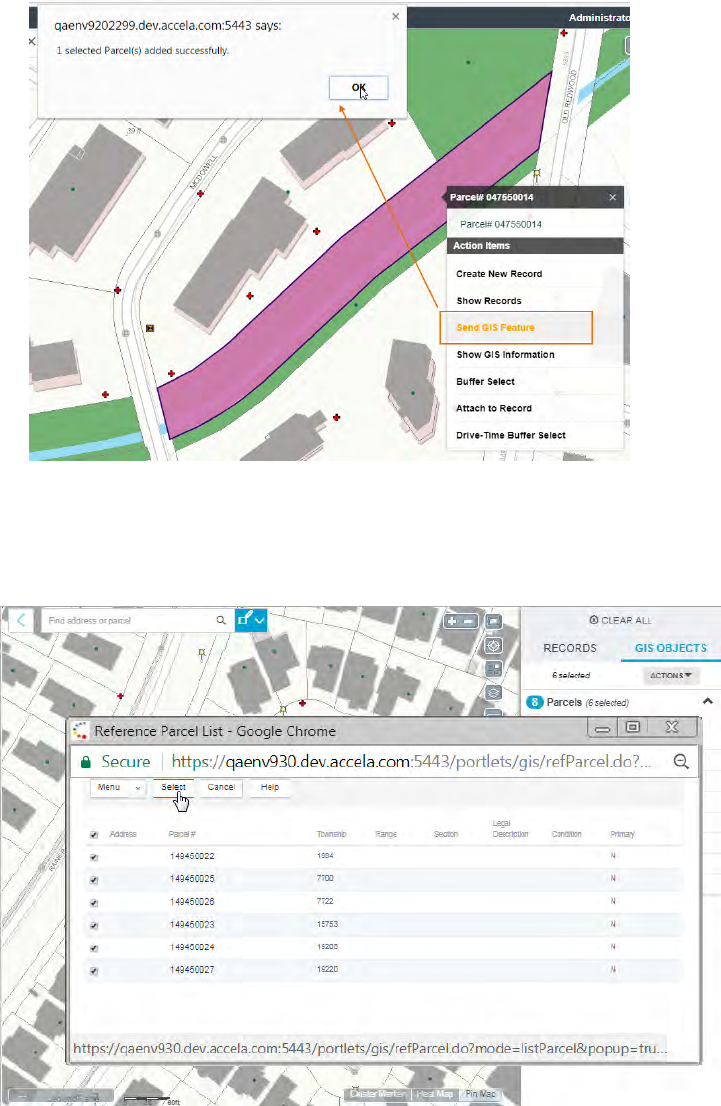Image resolution: width=721 pixels, height=1106 pixels.
Task: Toggle checkbox for parcel 149450027
Action: tap(94, 971)
